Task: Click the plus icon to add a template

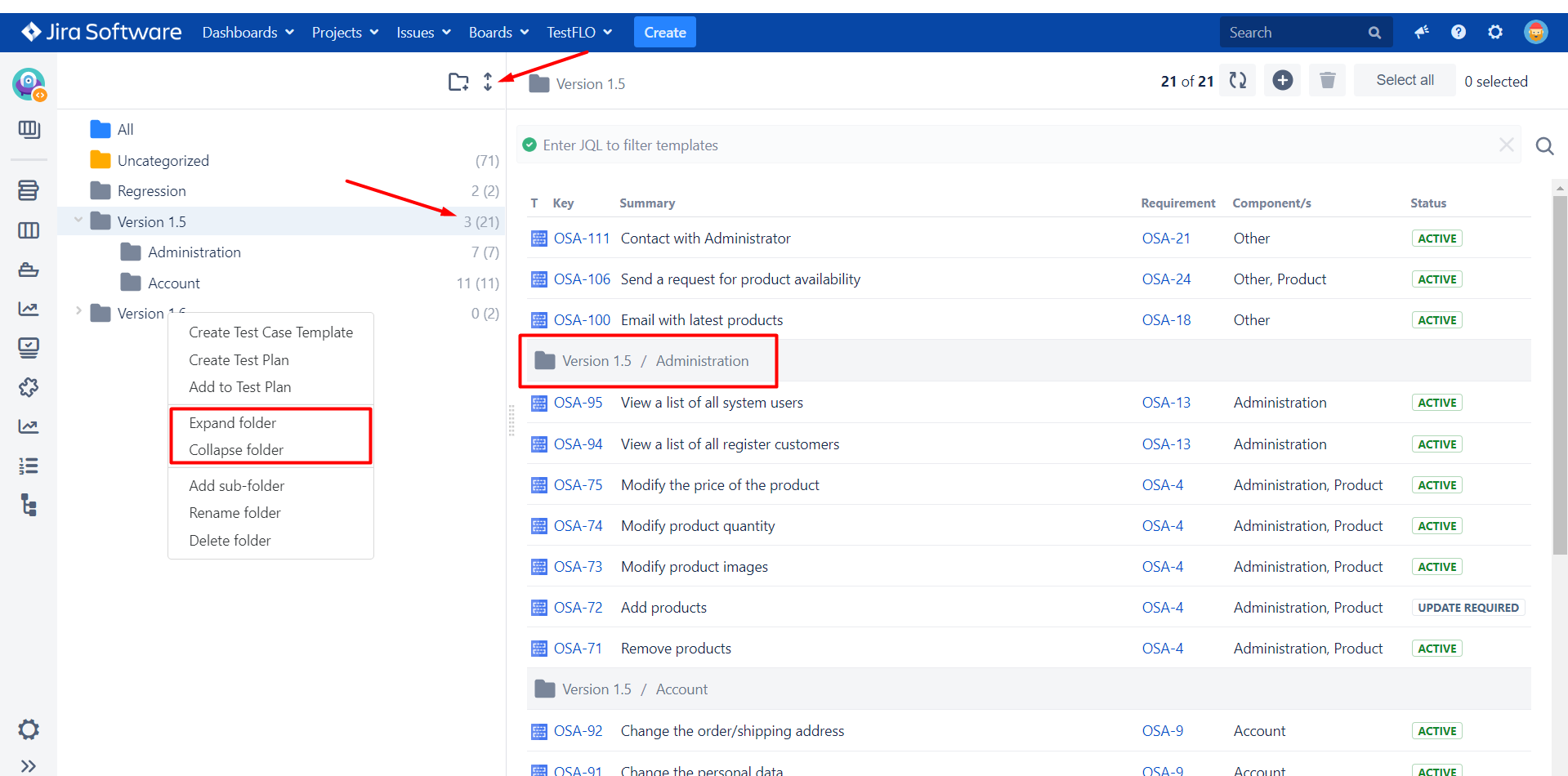Action: point(1282,80)
